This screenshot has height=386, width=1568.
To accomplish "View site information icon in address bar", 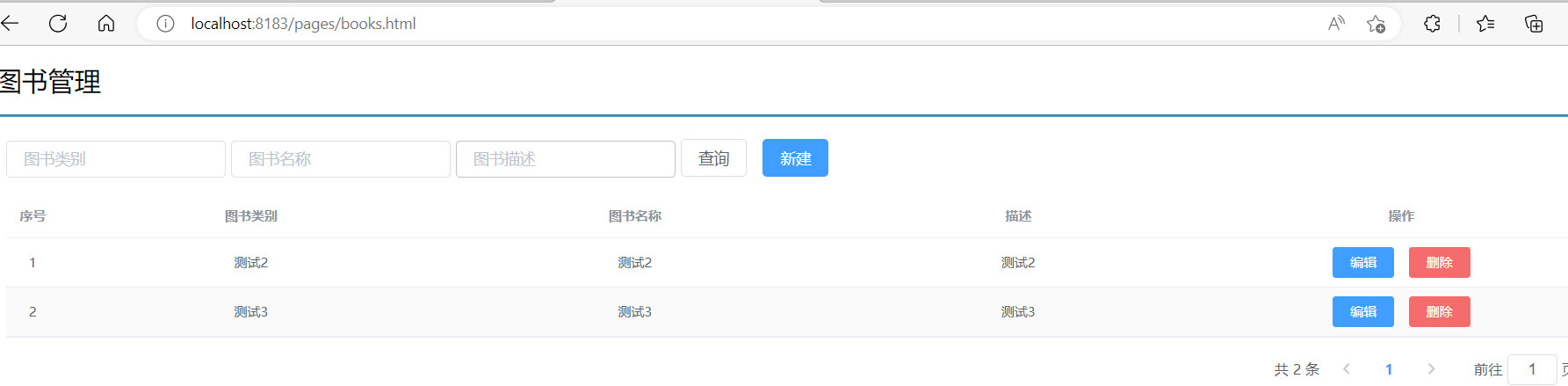I will click(x=165, y=24).
